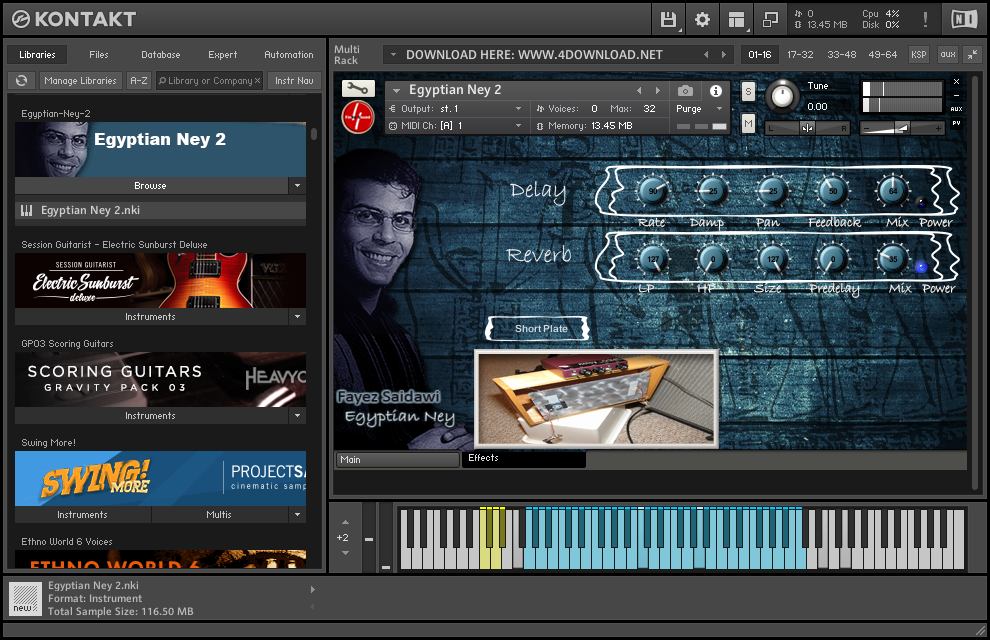
Task: Switch to the Libraries tab
Action: (x=37, y=55)
